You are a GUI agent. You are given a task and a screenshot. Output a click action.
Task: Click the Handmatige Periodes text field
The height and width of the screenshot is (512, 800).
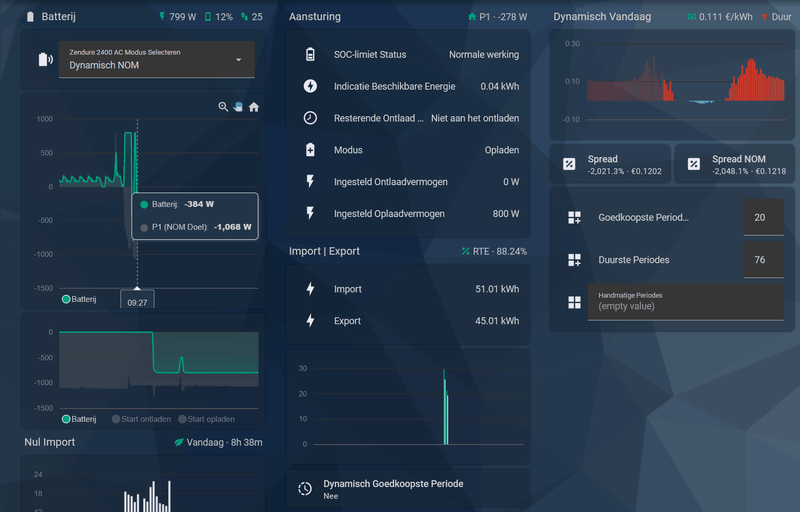tap(686, 302)
